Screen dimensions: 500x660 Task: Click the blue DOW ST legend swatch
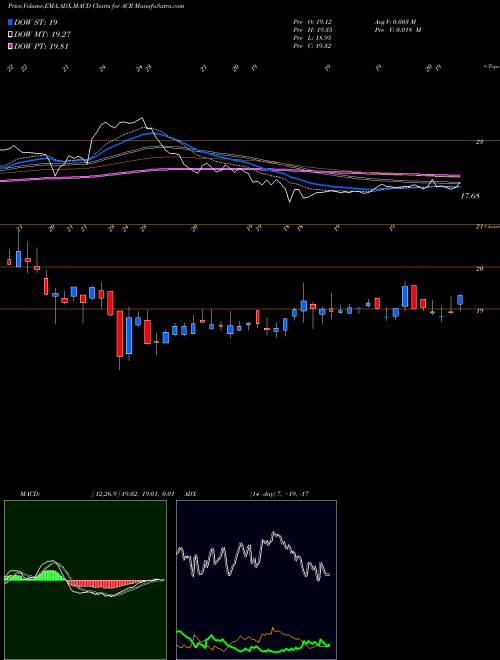[x=11, y=22]
